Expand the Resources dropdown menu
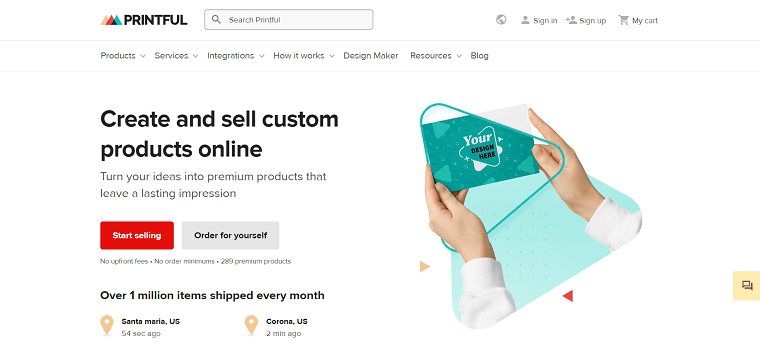Viewport: 760px width, 360px height. coord(436,56)
